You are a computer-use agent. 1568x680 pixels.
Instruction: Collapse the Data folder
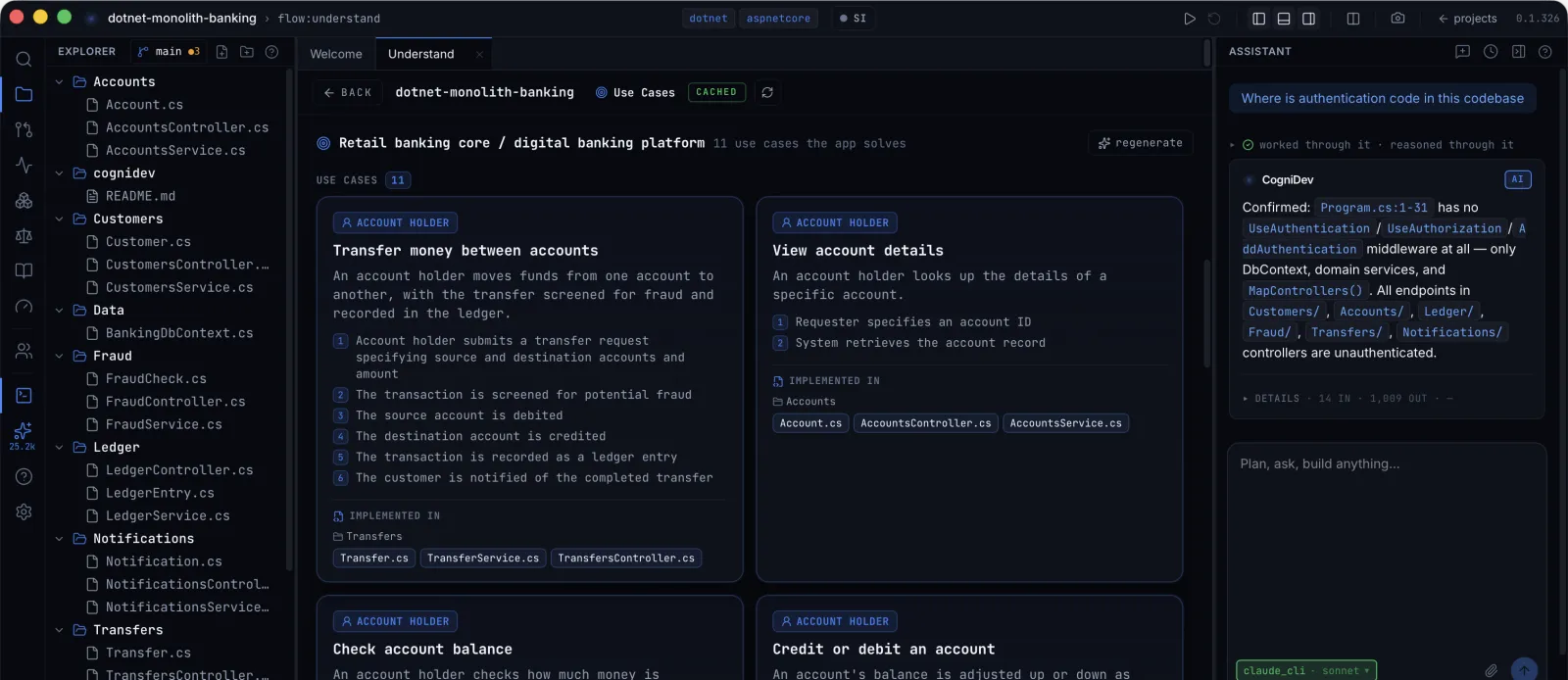click(59, 311)
